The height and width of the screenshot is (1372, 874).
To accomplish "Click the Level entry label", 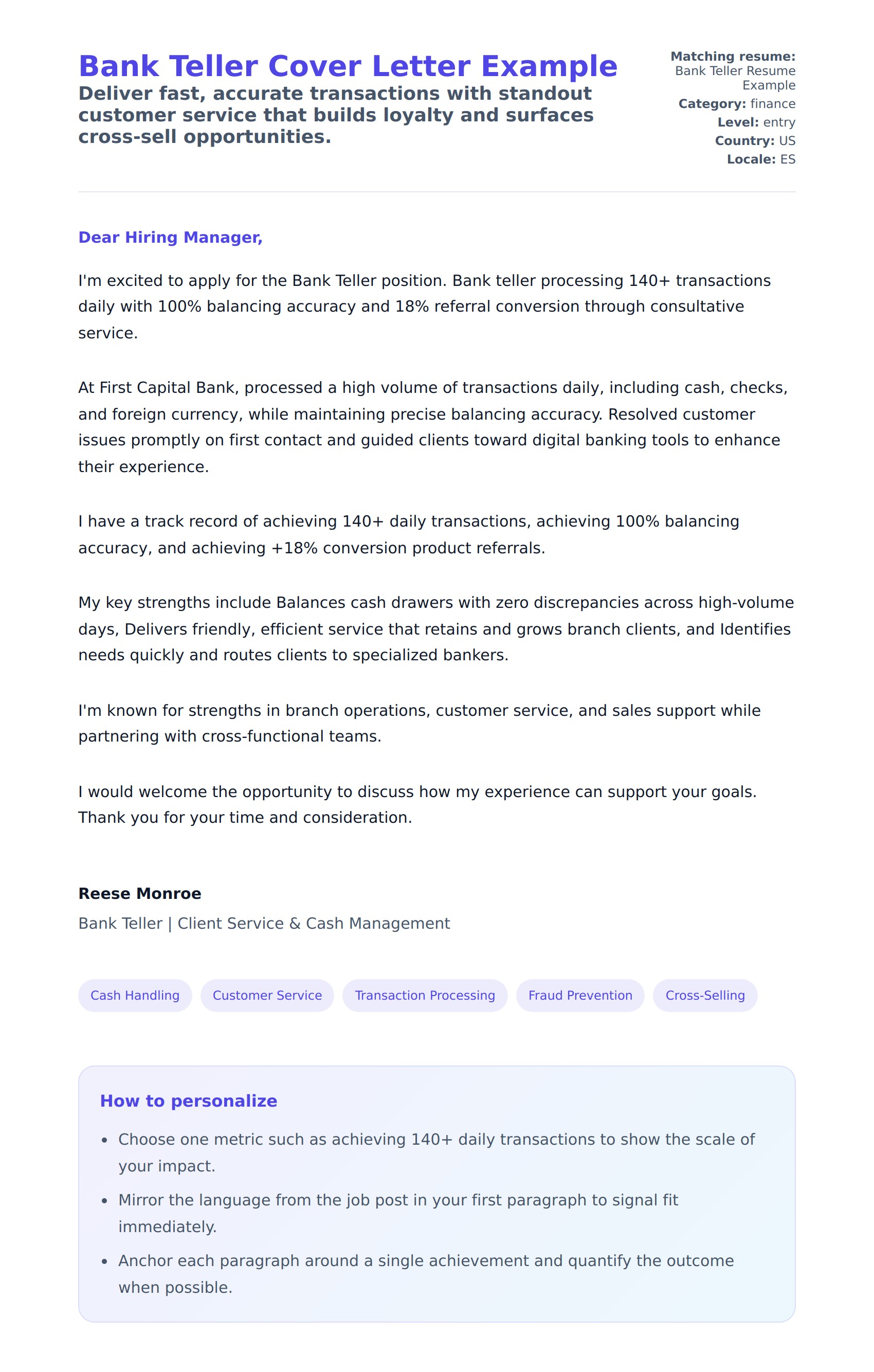I will click(x=756, y=122).
